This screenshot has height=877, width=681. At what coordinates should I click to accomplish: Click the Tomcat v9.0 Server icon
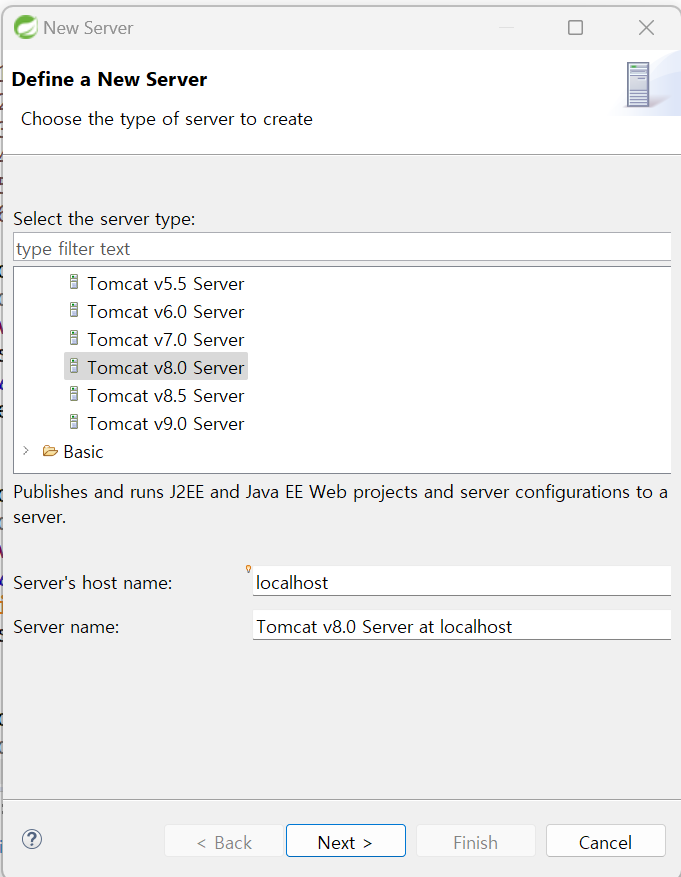pyautogui.click(x=74, y=422)
